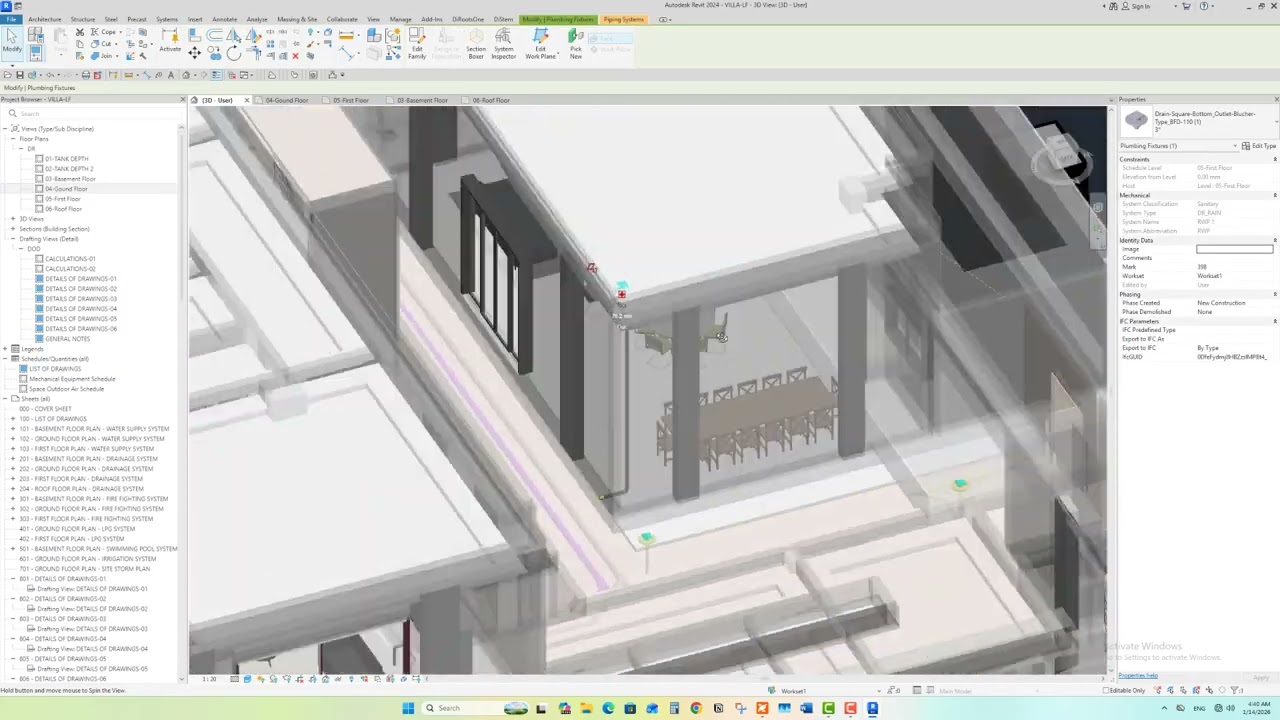This screenshot has height=720, width=1280.
Task: Switch to the Annotate ribbon tab
Action: pyautogui.click(x=225, y=19)
